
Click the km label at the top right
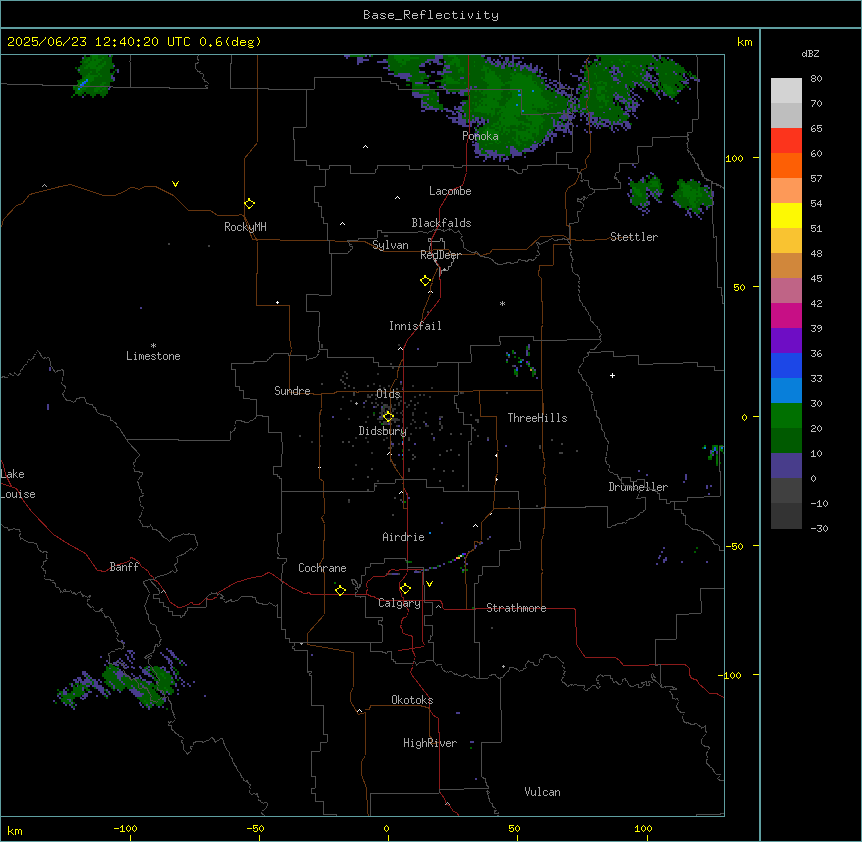(x=745, y=42)
